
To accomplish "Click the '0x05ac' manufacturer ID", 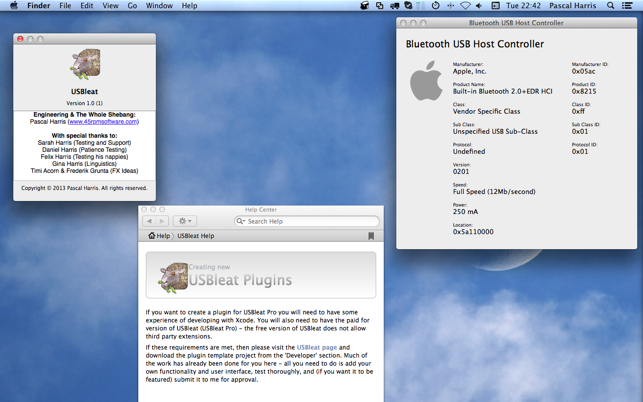I will 584,71.
